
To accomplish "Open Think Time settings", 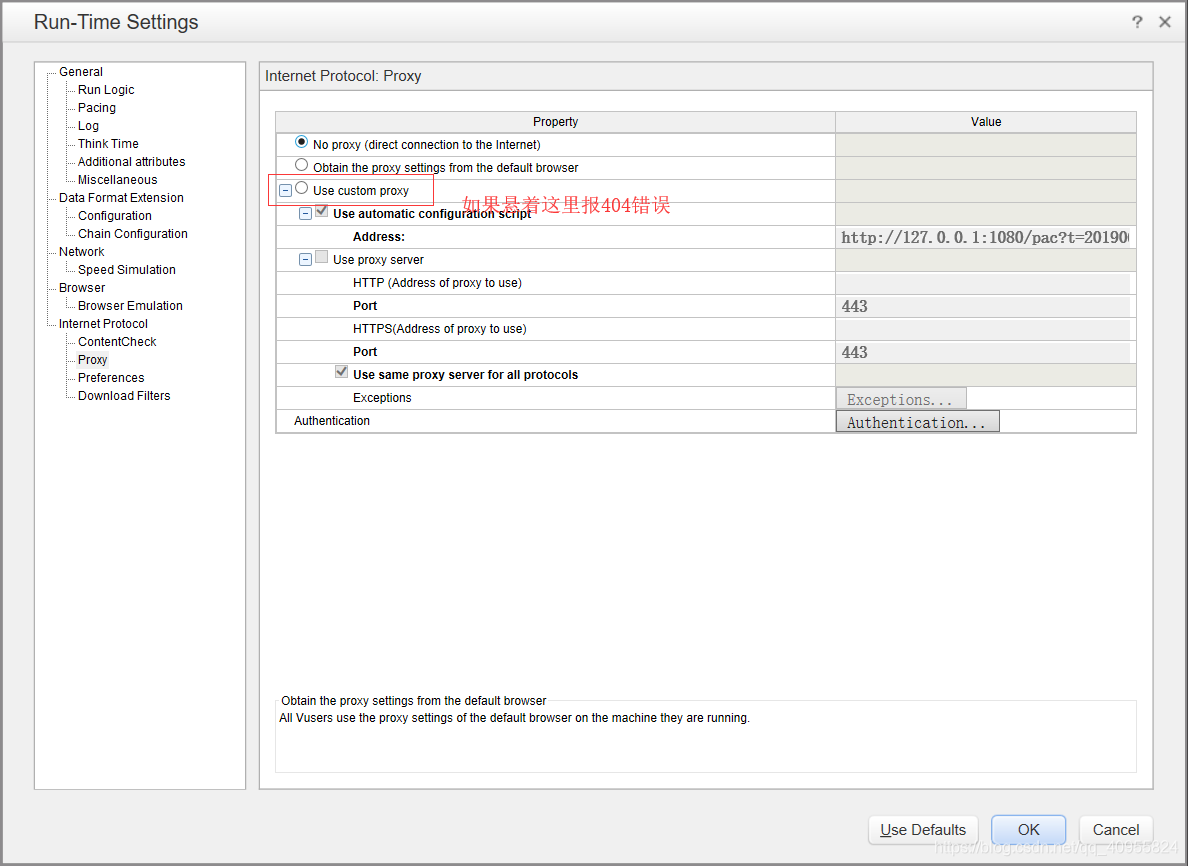I will (x=108, y=144).
